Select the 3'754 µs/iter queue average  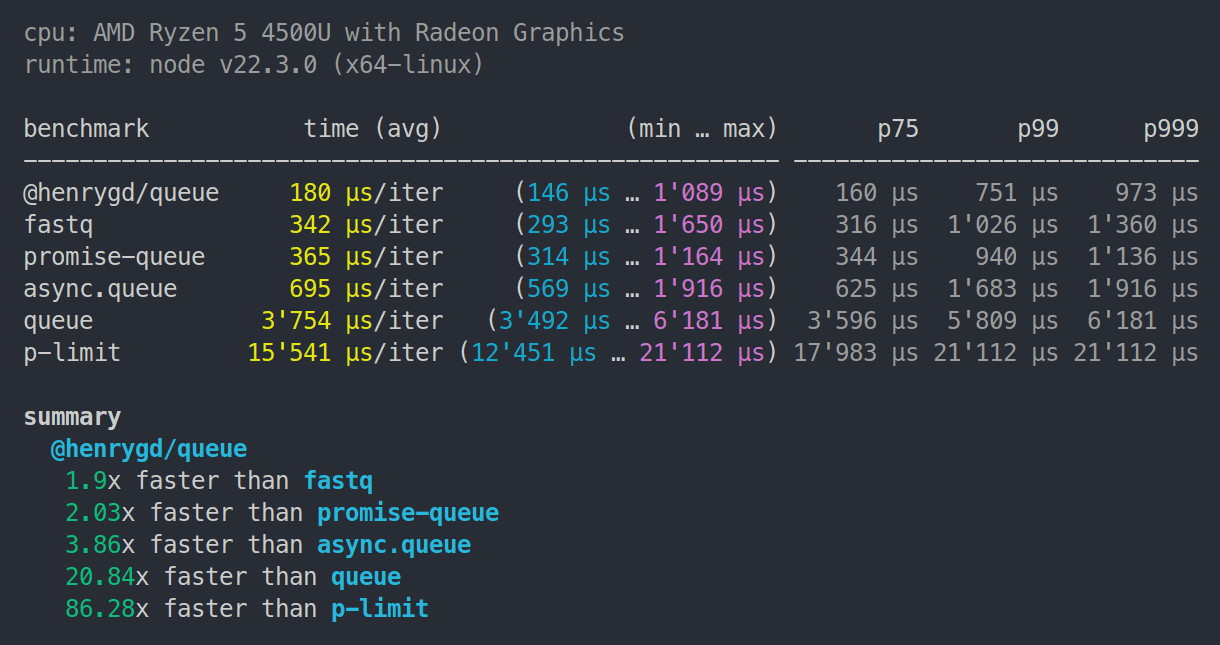pyautogui.click(x=352, y=321)
